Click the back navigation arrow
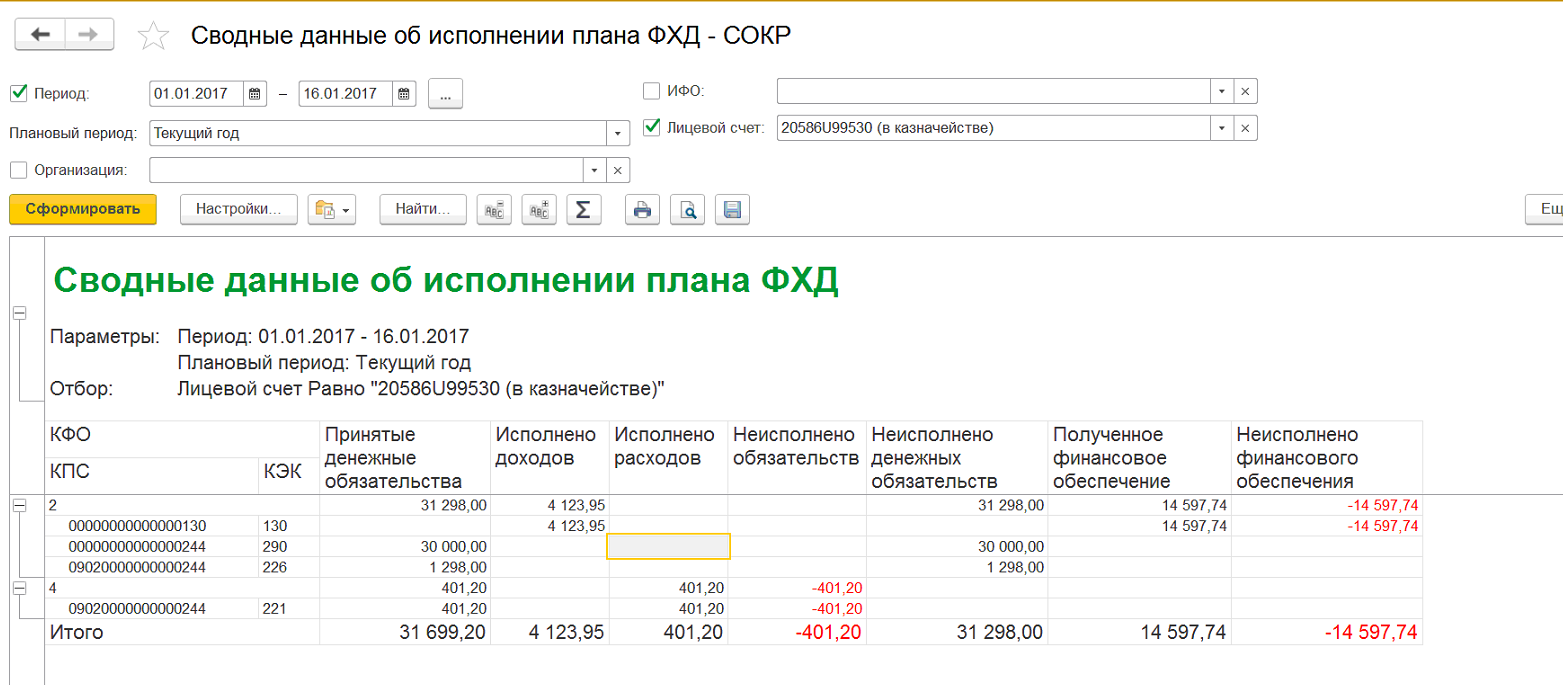Viewport: 1563px width, 685px height. click(40, 35)
